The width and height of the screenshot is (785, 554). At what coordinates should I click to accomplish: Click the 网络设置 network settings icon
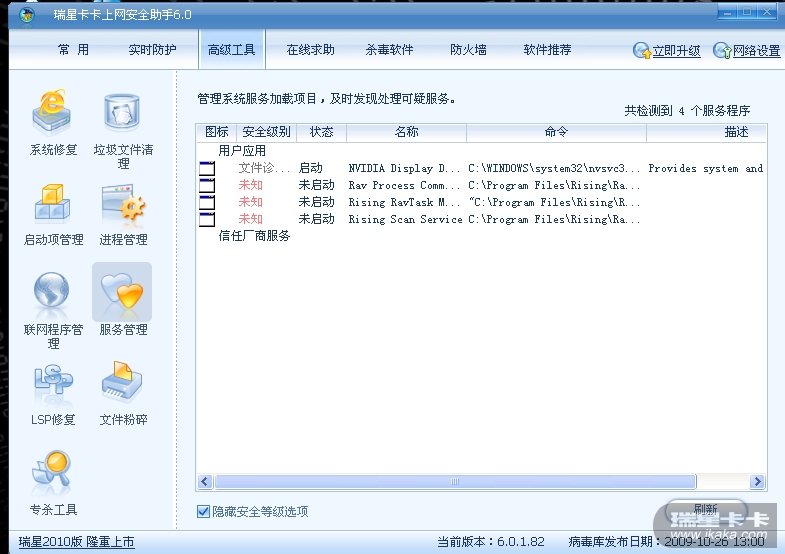tap(722, 50)
